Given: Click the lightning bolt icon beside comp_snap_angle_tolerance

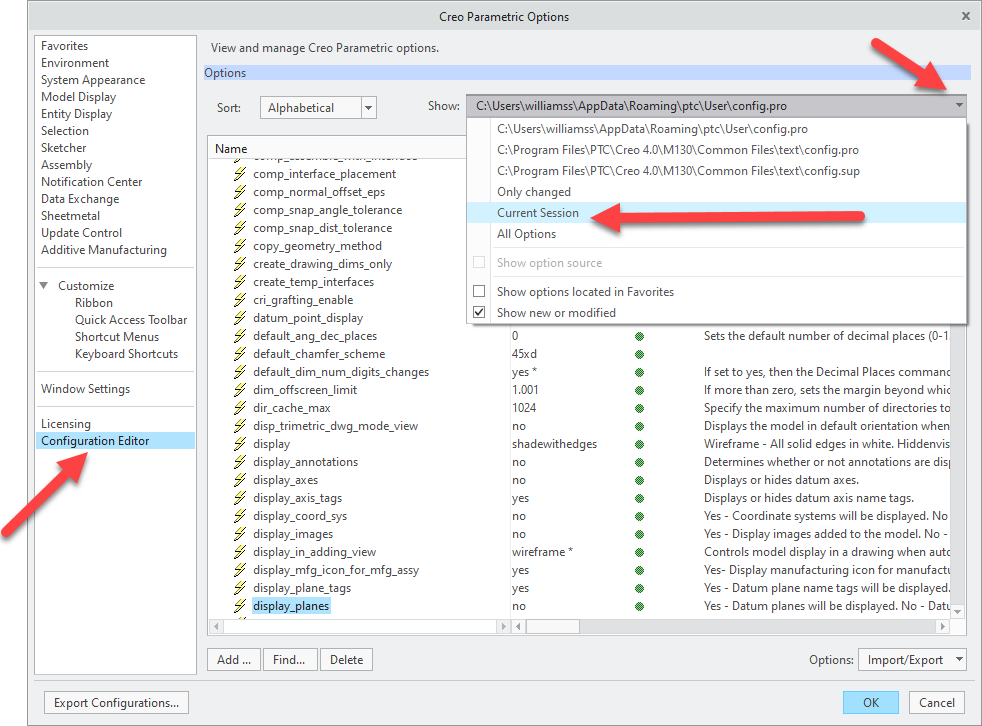Looking at the screenshot, I should [x=241, y=209].
